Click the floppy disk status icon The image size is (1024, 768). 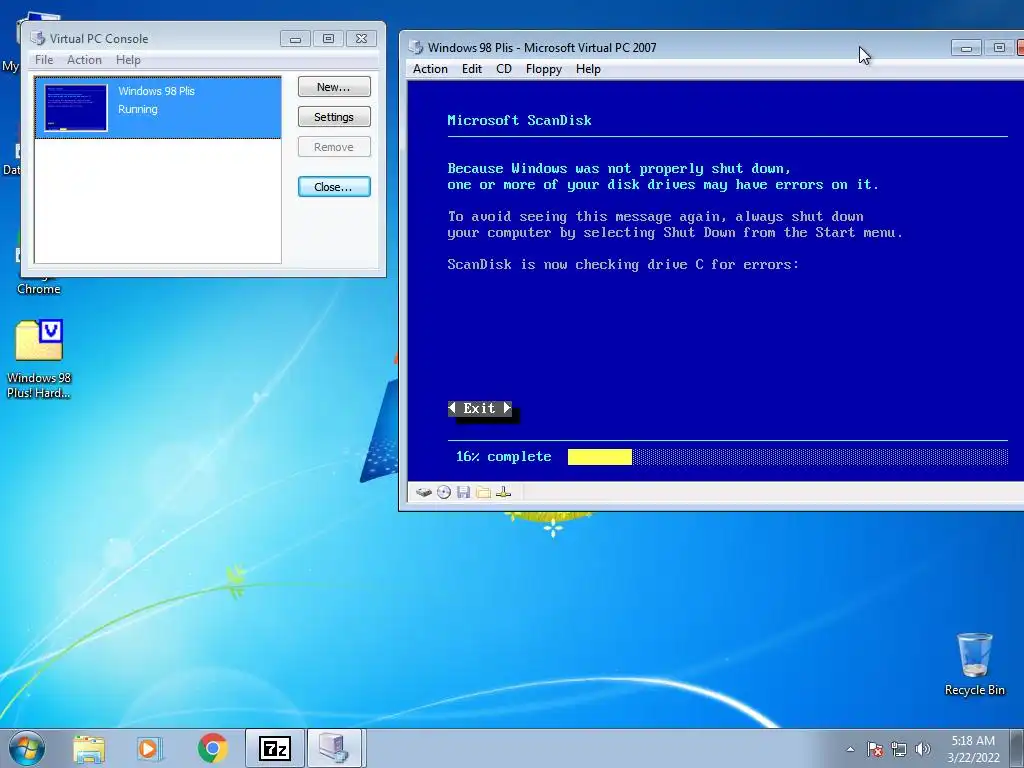pyautogui.click(x=464, y=492)
